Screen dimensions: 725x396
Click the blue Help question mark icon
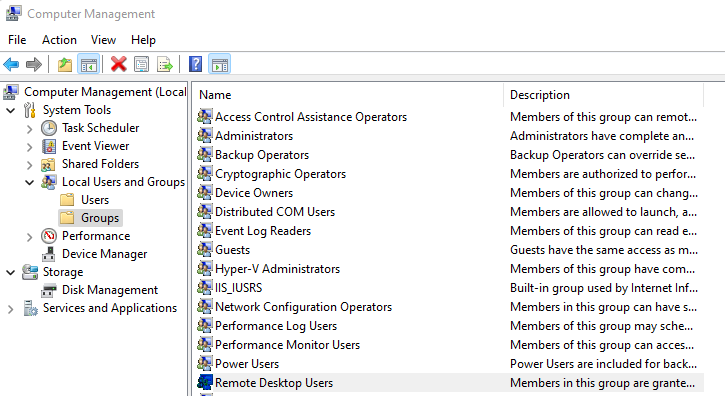pos(196,64)
